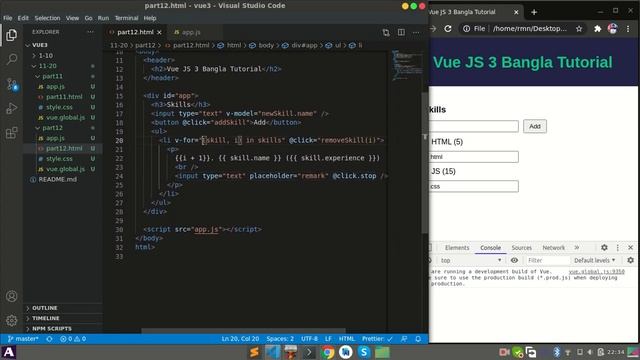Click feedback icon in status bar

click(x=404, y=339)
